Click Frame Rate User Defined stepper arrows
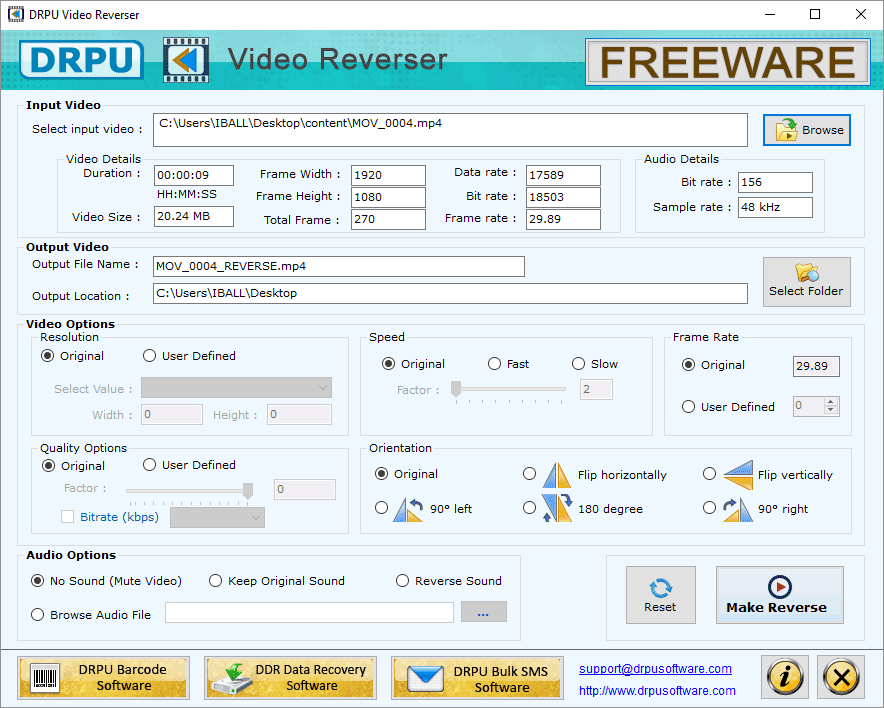The height and width of the screenshot is (708, 884). (830, 406)
